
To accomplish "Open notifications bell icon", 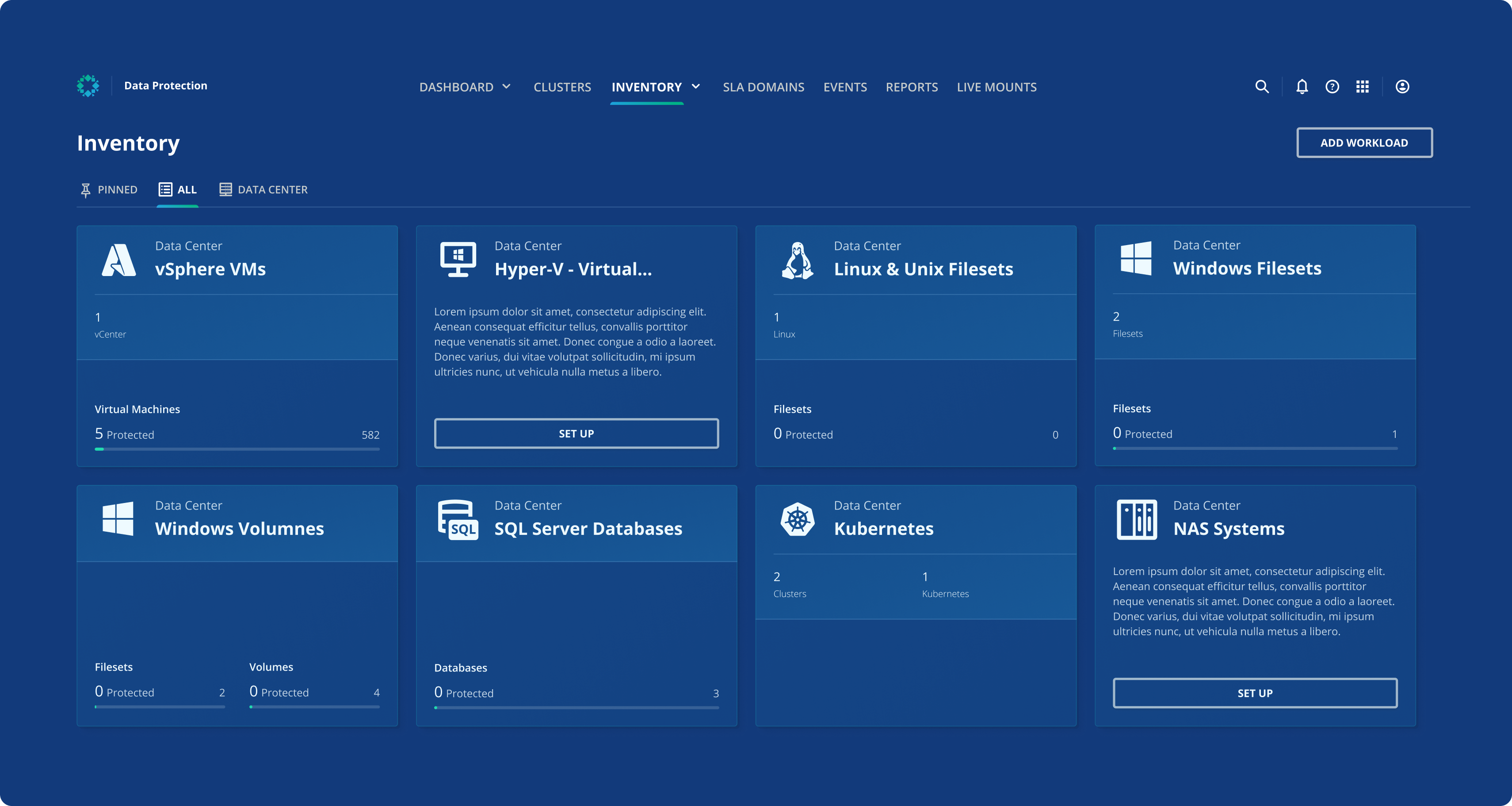I will click(1302, 86).
